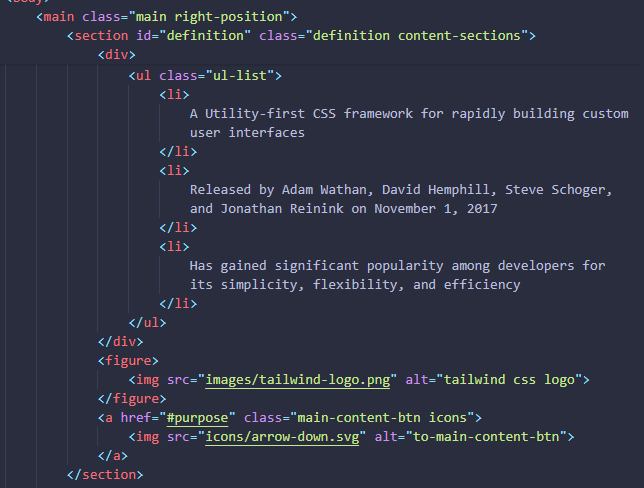Click the closing figure tag

pos(132,399)
